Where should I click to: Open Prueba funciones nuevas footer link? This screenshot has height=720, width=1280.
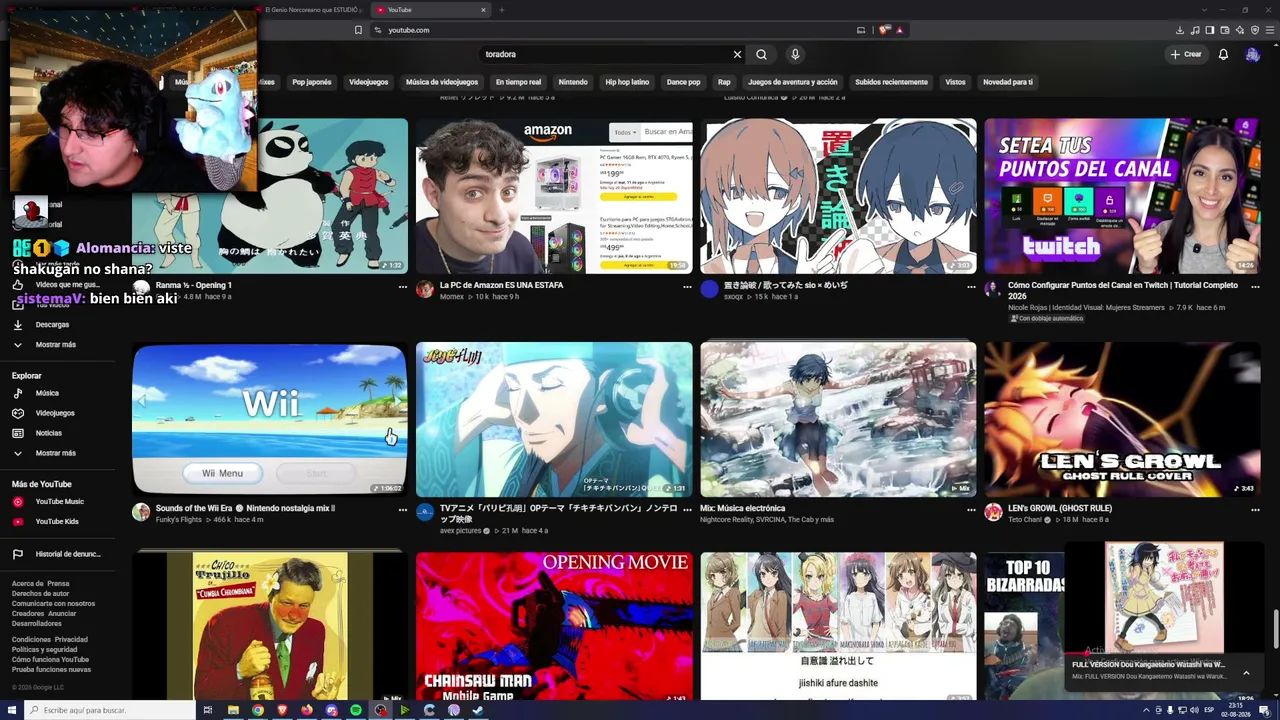[x=51, y=670]
